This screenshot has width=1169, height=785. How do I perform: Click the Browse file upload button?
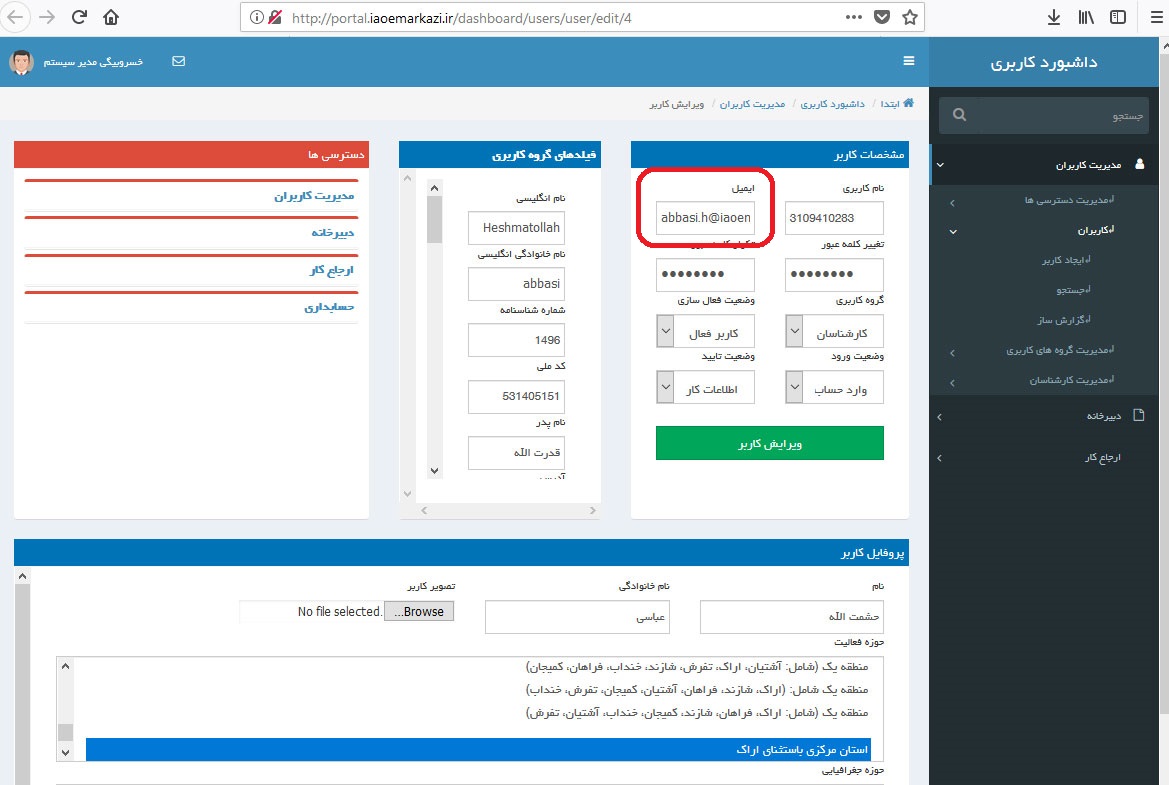(419, 611)
